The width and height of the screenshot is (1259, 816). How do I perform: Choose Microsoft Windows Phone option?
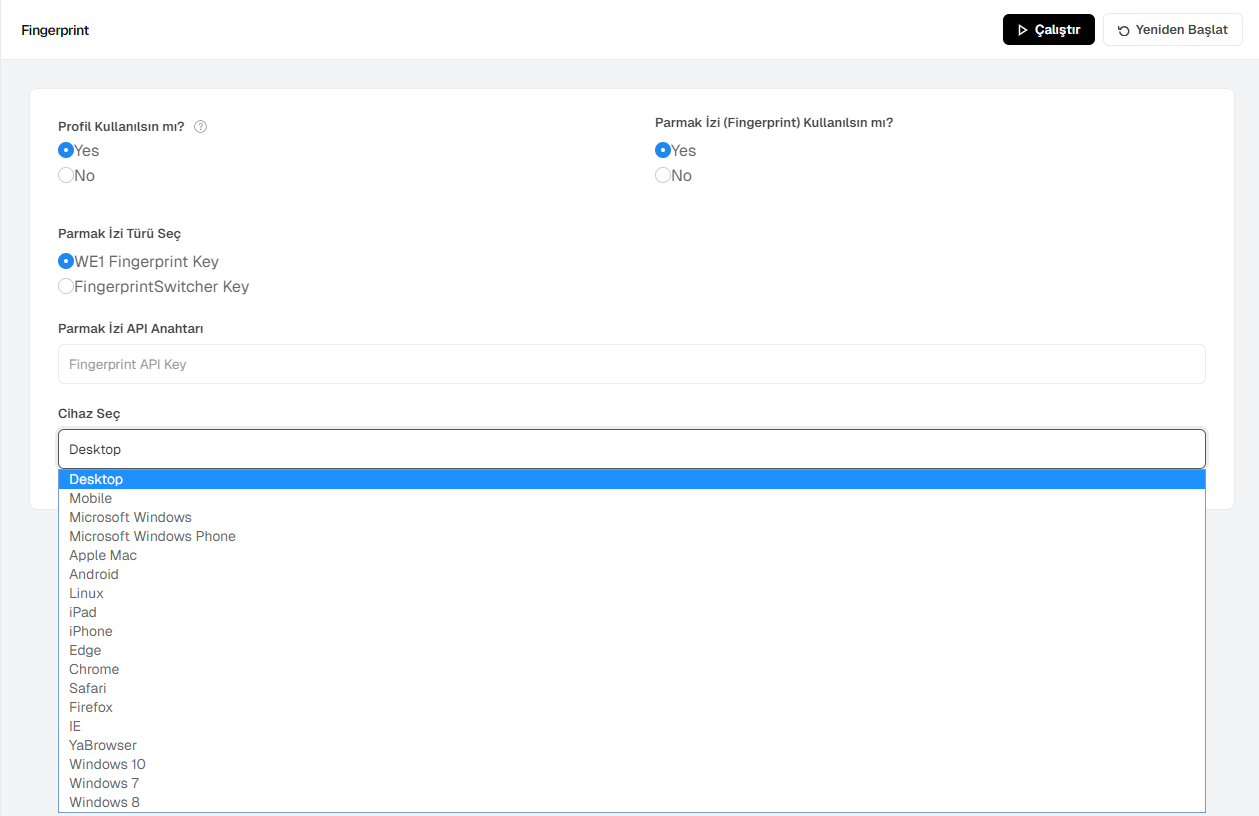[632, 536]
